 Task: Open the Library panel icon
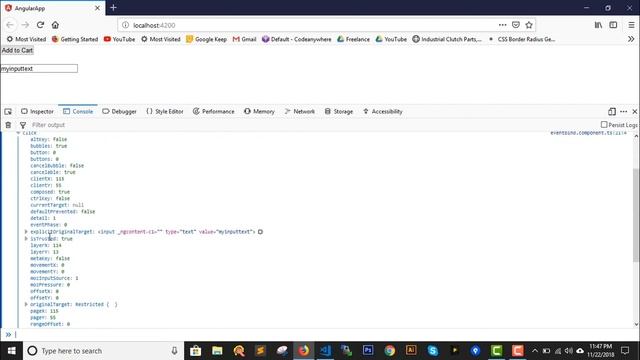coord(598,25)
